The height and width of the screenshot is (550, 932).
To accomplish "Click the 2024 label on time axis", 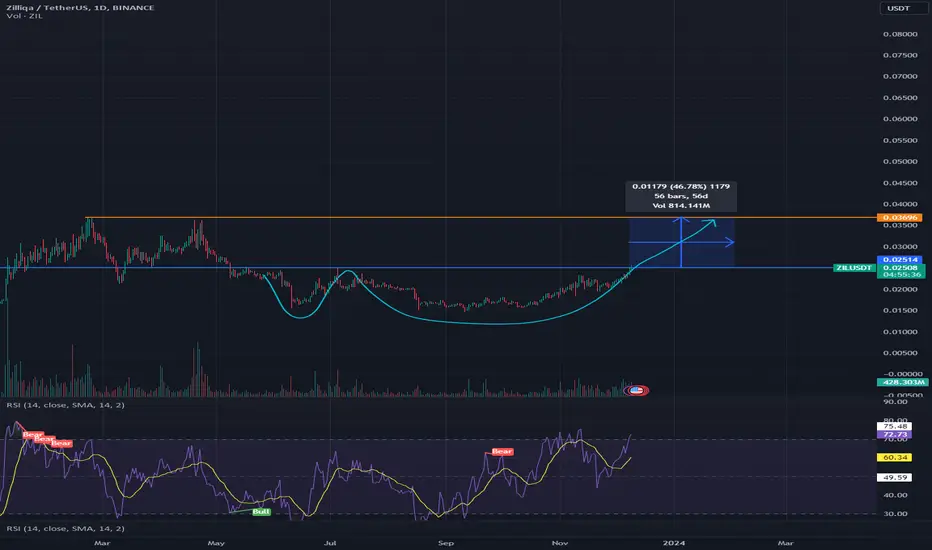I will [674, 543].
